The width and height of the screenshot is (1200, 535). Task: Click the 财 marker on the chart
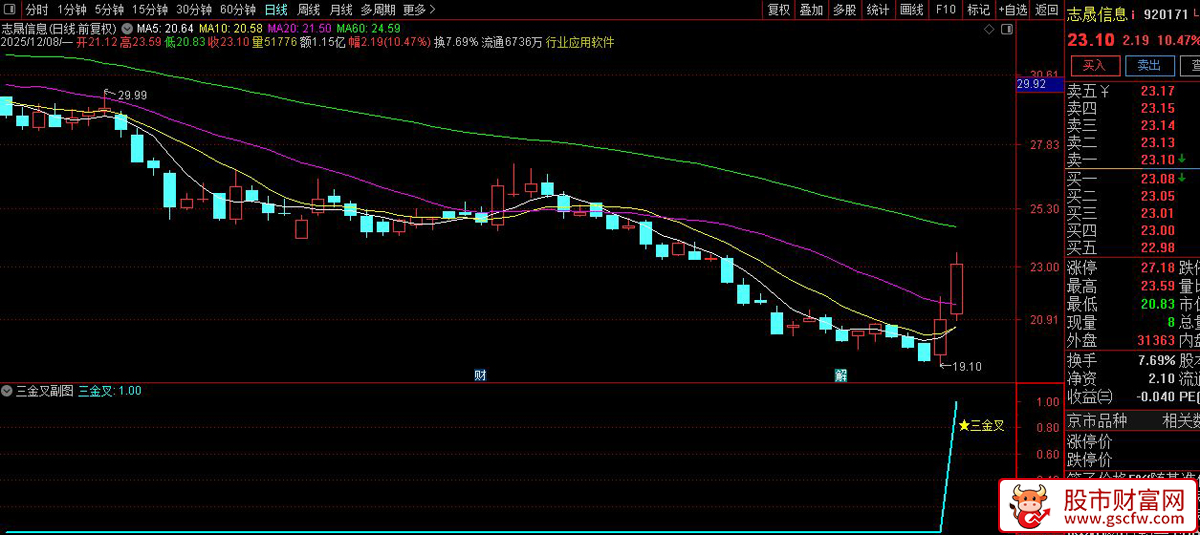tap(480, 375)
